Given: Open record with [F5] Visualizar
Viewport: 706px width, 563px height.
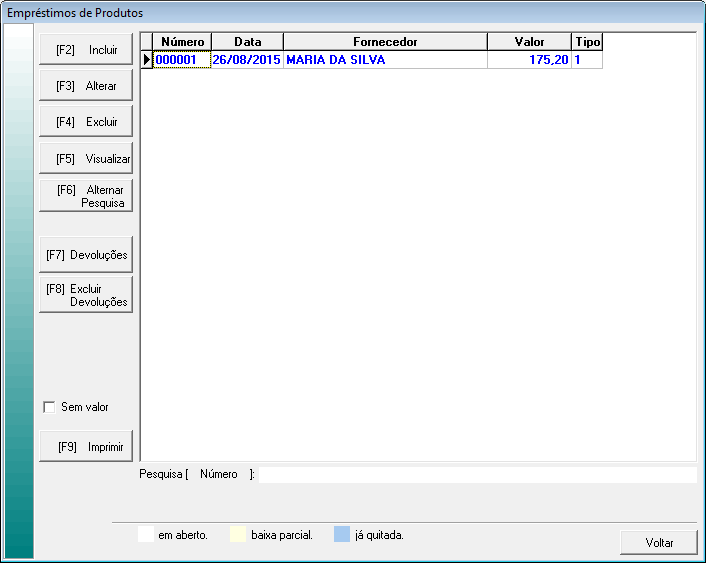Looking at the screenshot, I should pyautogui.click(x=86, y=159).
